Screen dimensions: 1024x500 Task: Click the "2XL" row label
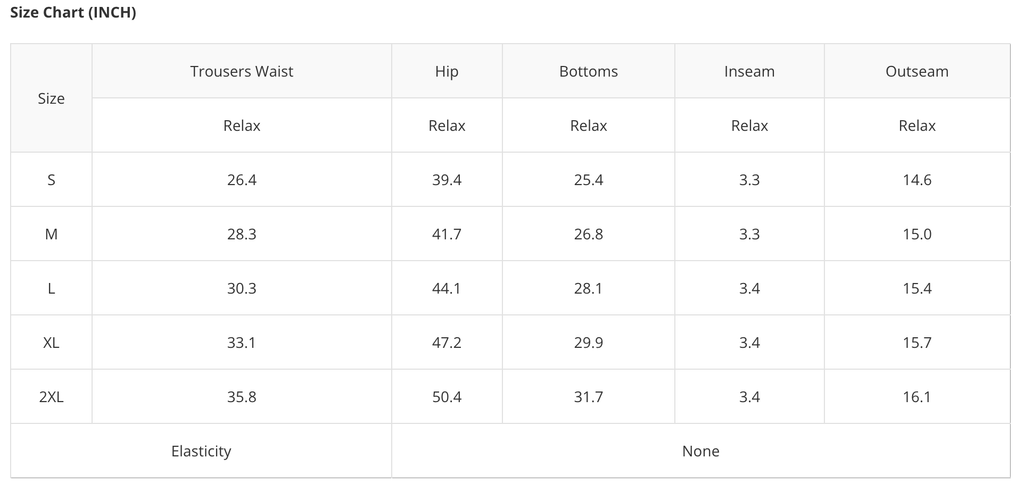tap(51, 396)
